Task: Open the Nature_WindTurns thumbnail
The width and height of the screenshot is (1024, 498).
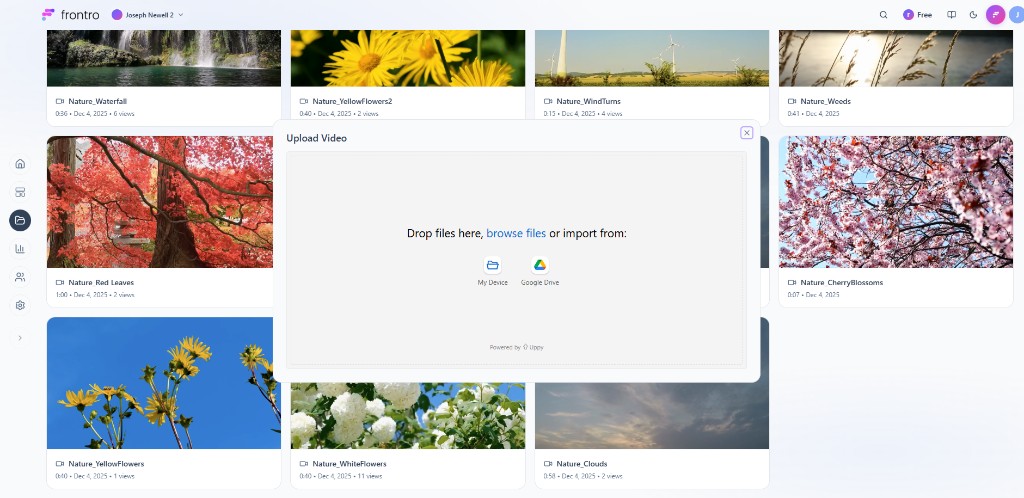Action: 652,58
